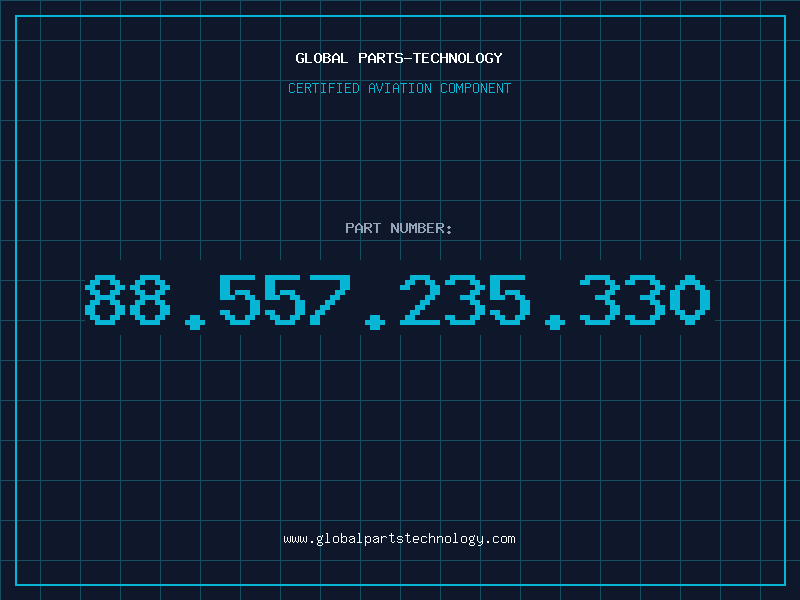
Task: Click the part number 88.557.235.330
Action: click(397, 302)
